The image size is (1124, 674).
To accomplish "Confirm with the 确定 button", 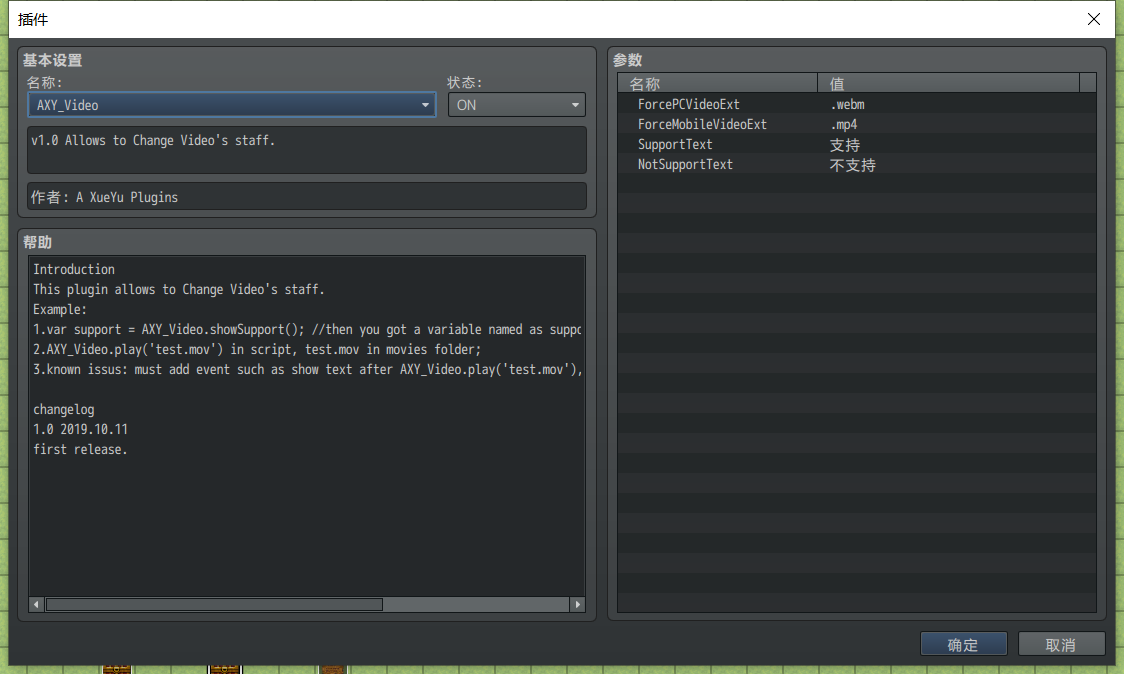I will pyautogui.click(x=963, y=644).
